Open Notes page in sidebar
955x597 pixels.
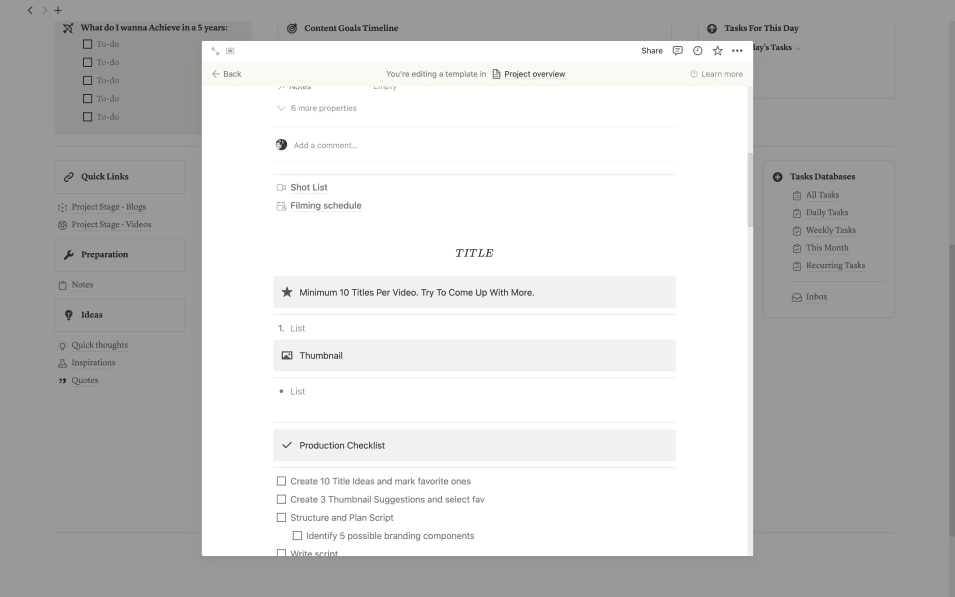[x=82, y=285]
